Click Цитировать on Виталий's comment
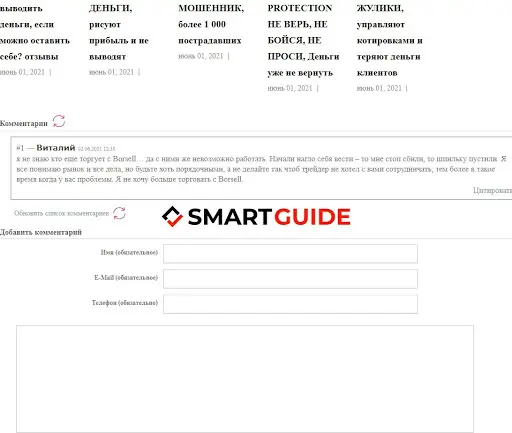 492,190
